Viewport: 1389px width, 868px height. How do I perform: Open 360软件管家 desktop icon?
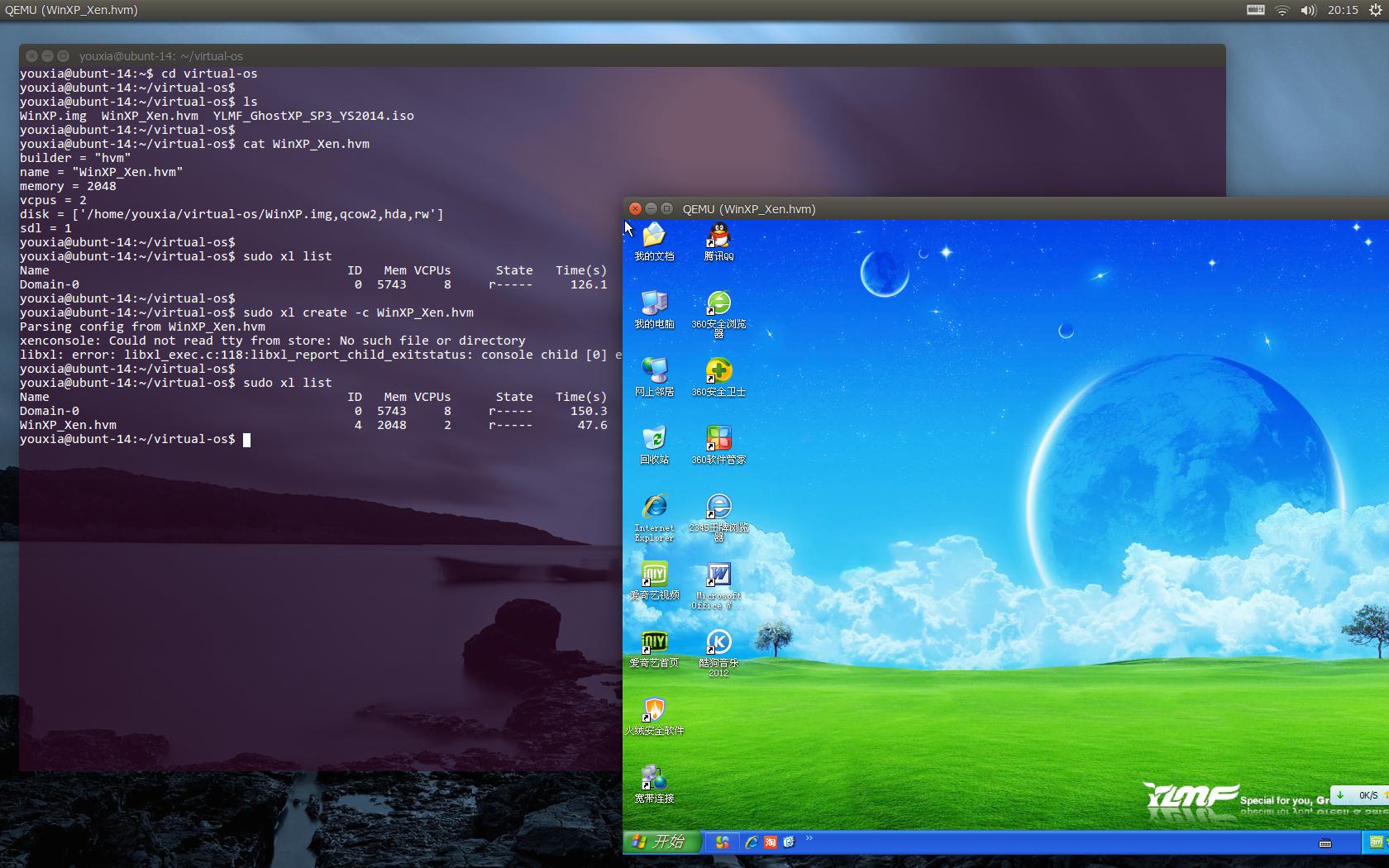(718, 438)
